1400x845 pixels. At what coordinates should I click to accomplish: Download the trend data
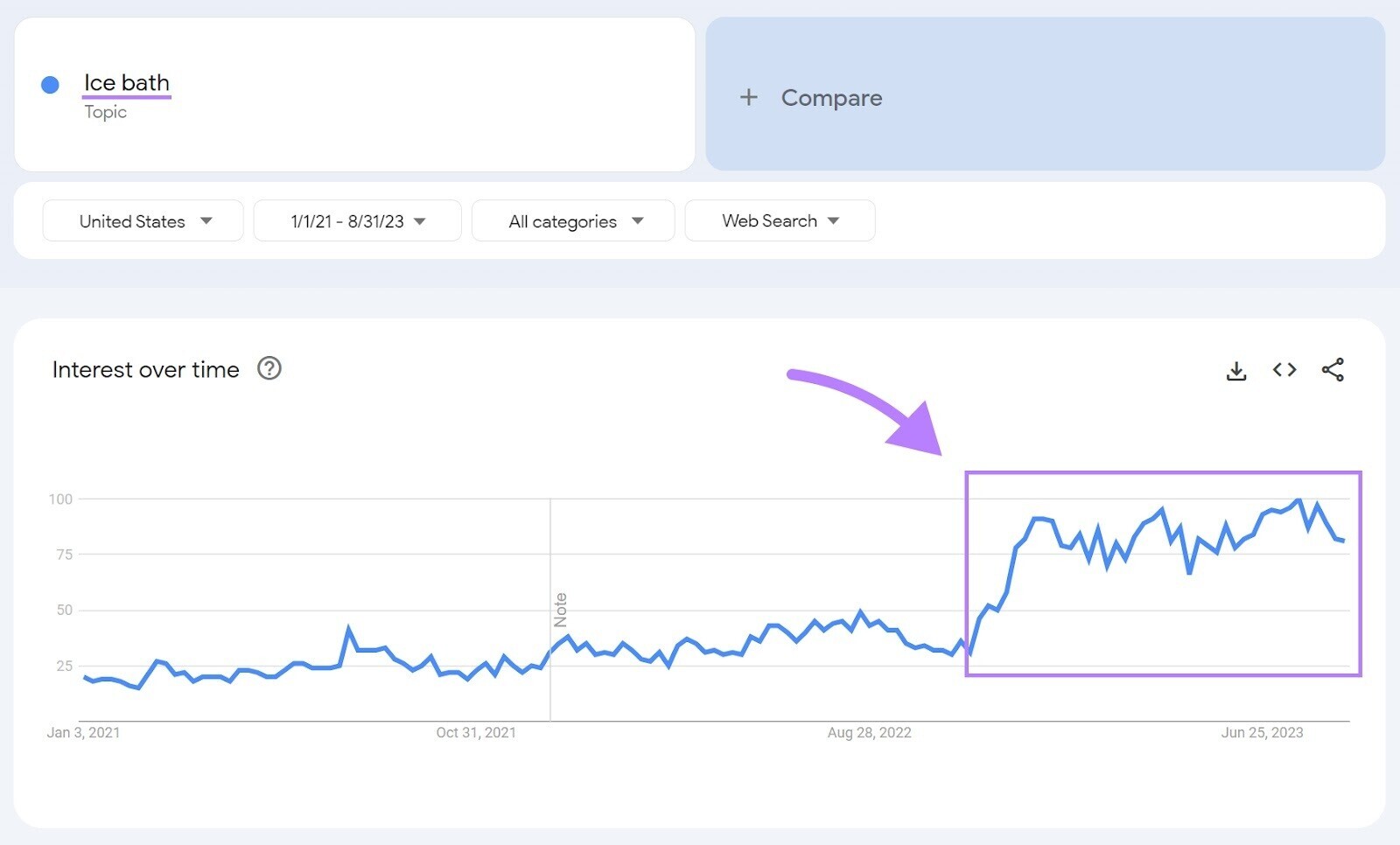point(1236,370)
